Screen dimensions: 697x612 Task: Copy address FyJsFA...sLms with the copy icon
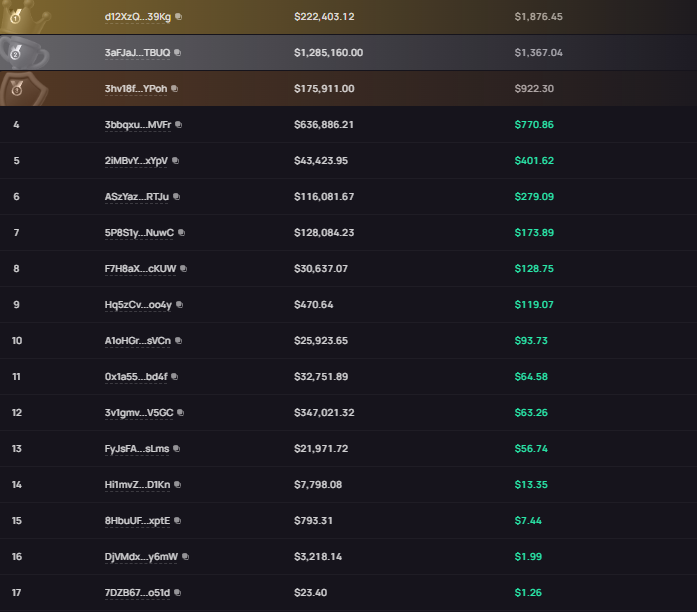point(176,448)
